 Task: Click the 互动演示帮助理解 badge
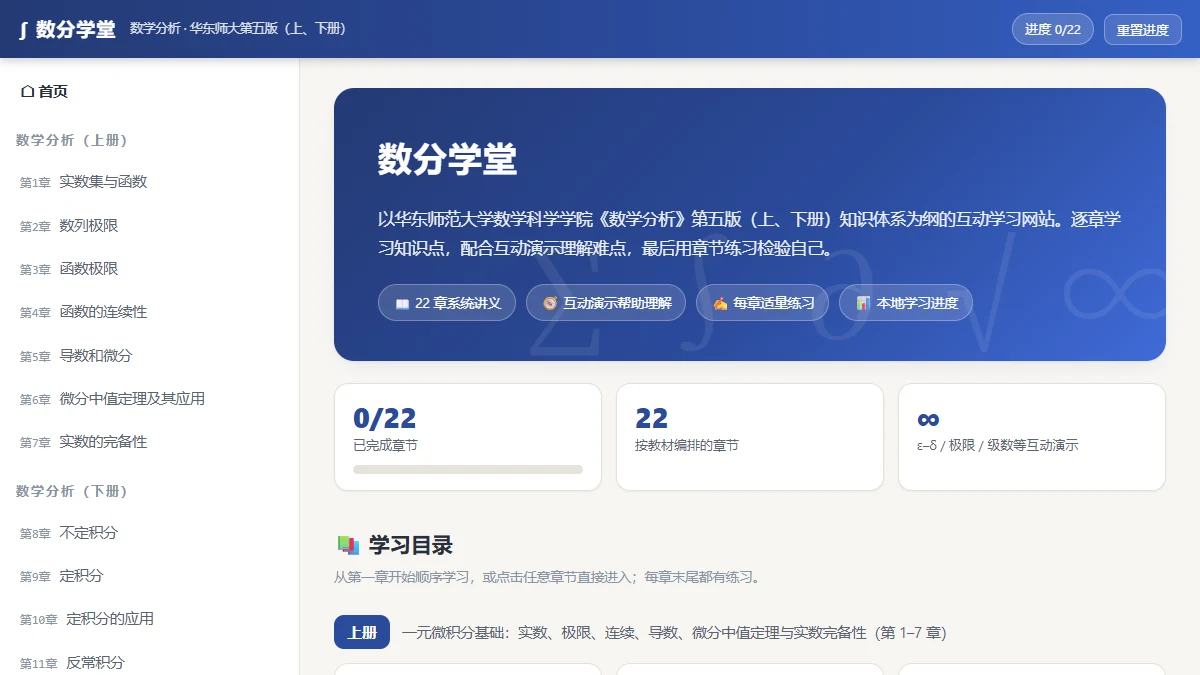tap(606, 303)
